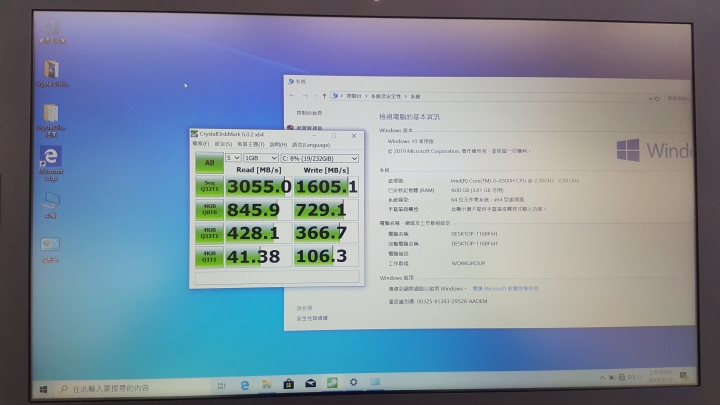Open Control Panel desktop icon

(50, 250)
